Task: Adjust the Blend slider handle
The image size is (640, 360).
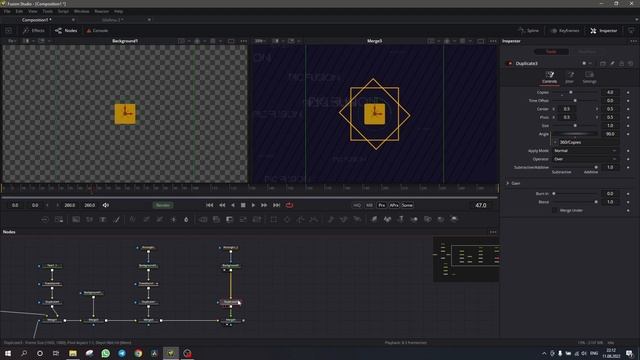Action: 596,202
